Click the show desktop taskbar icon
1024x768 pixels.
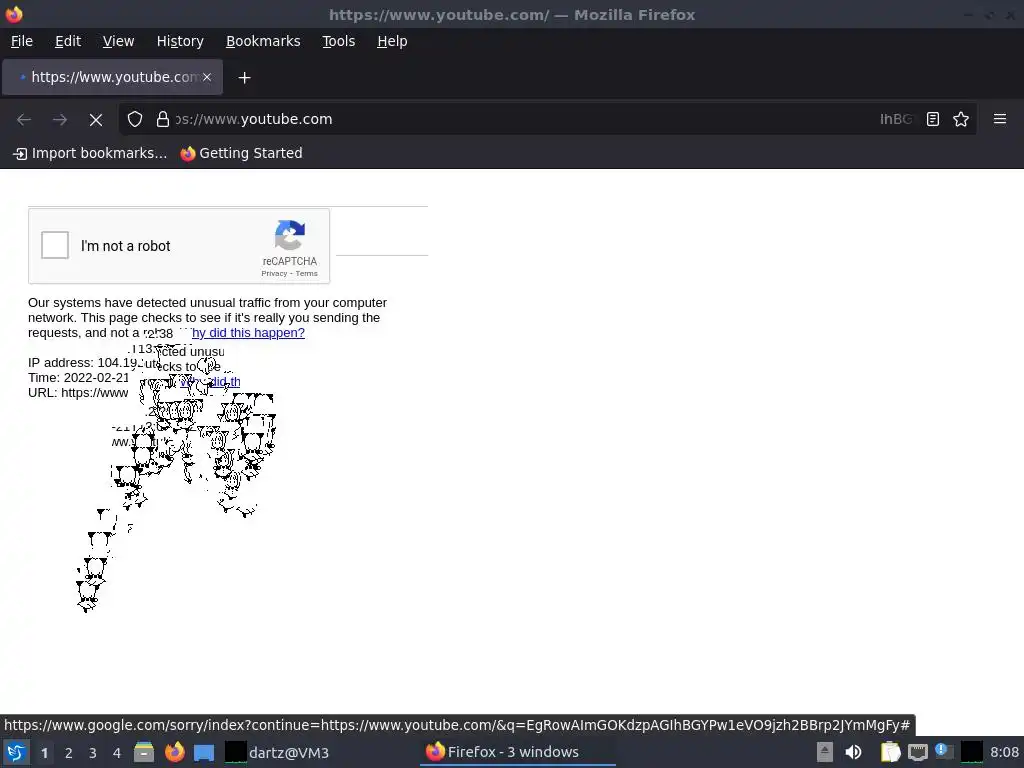204,753
